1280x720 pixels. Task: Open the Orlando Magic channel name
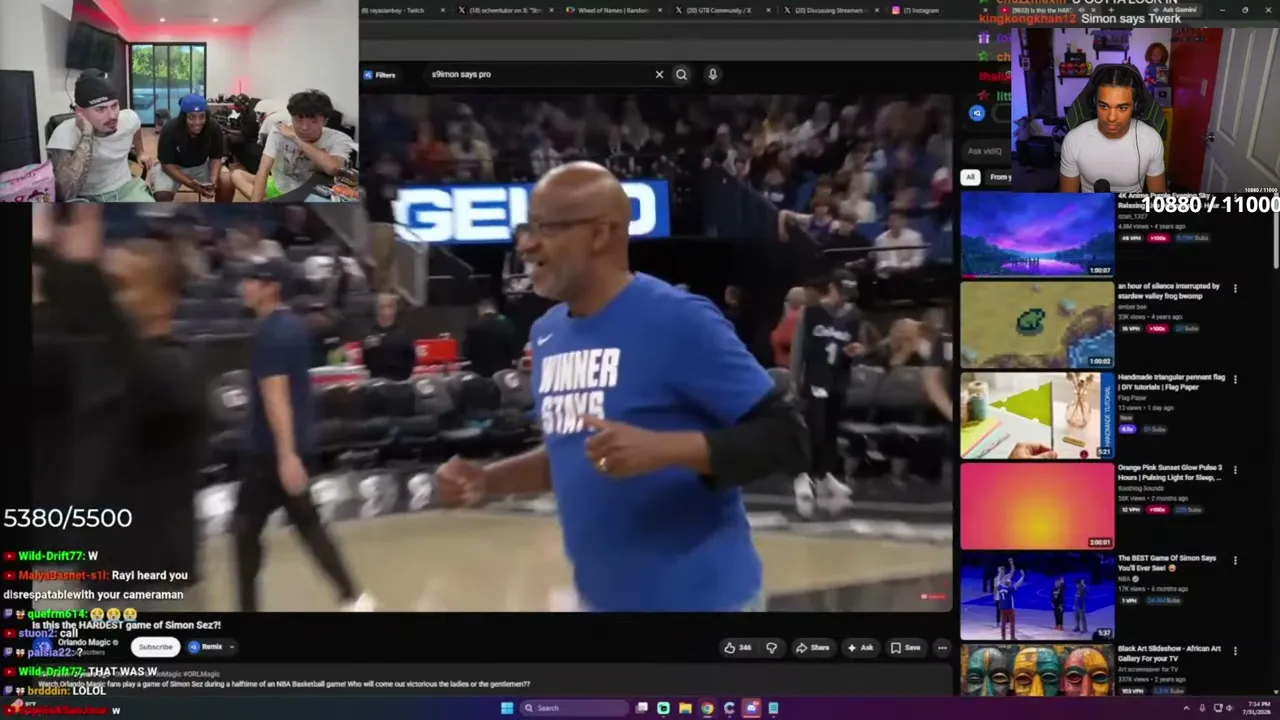point(84,642)
